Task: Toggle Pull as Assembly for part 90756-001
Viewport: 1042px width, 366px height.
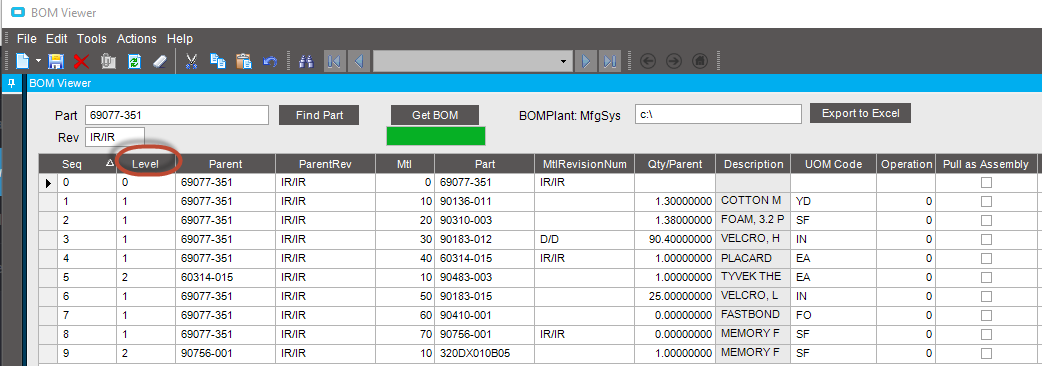Action: tap(986, 334)
